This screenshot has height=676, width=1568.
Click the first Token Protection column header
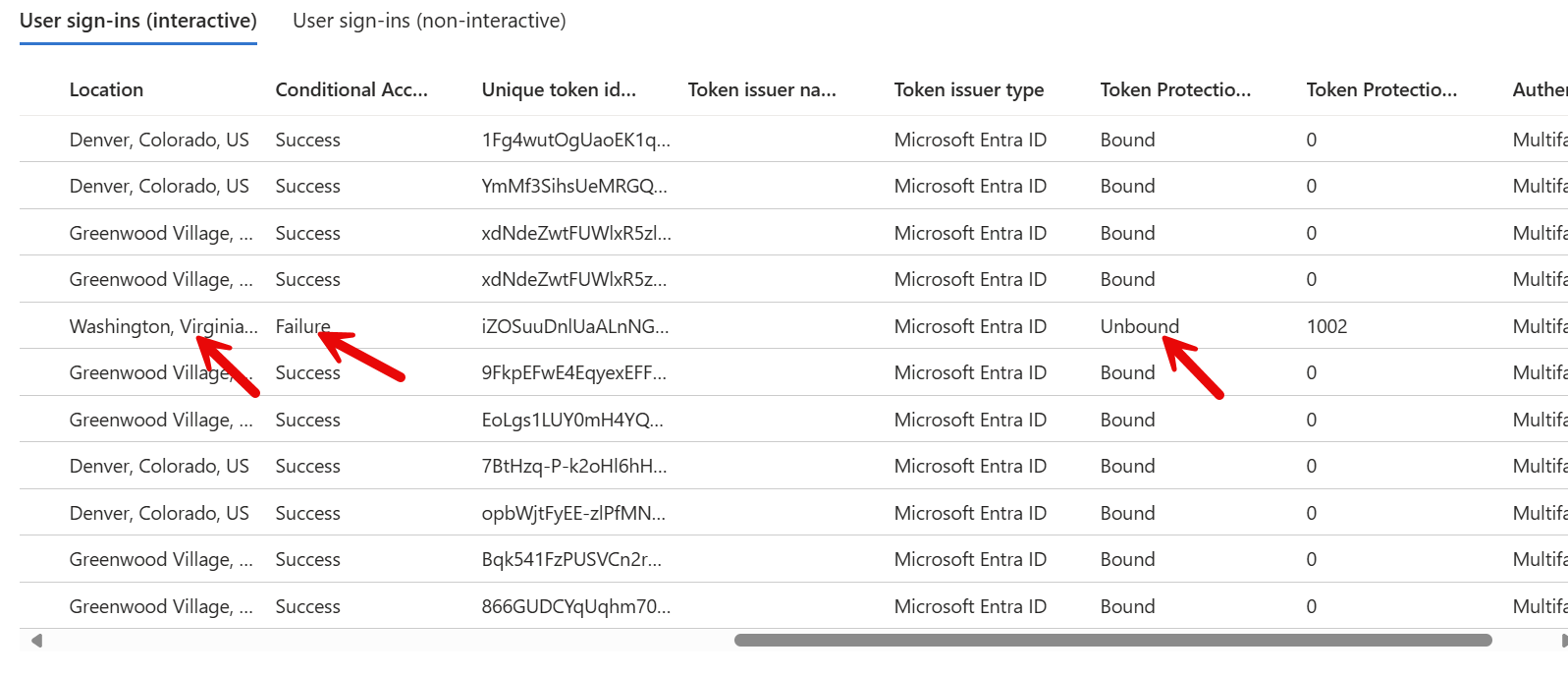pos(1175,89)
